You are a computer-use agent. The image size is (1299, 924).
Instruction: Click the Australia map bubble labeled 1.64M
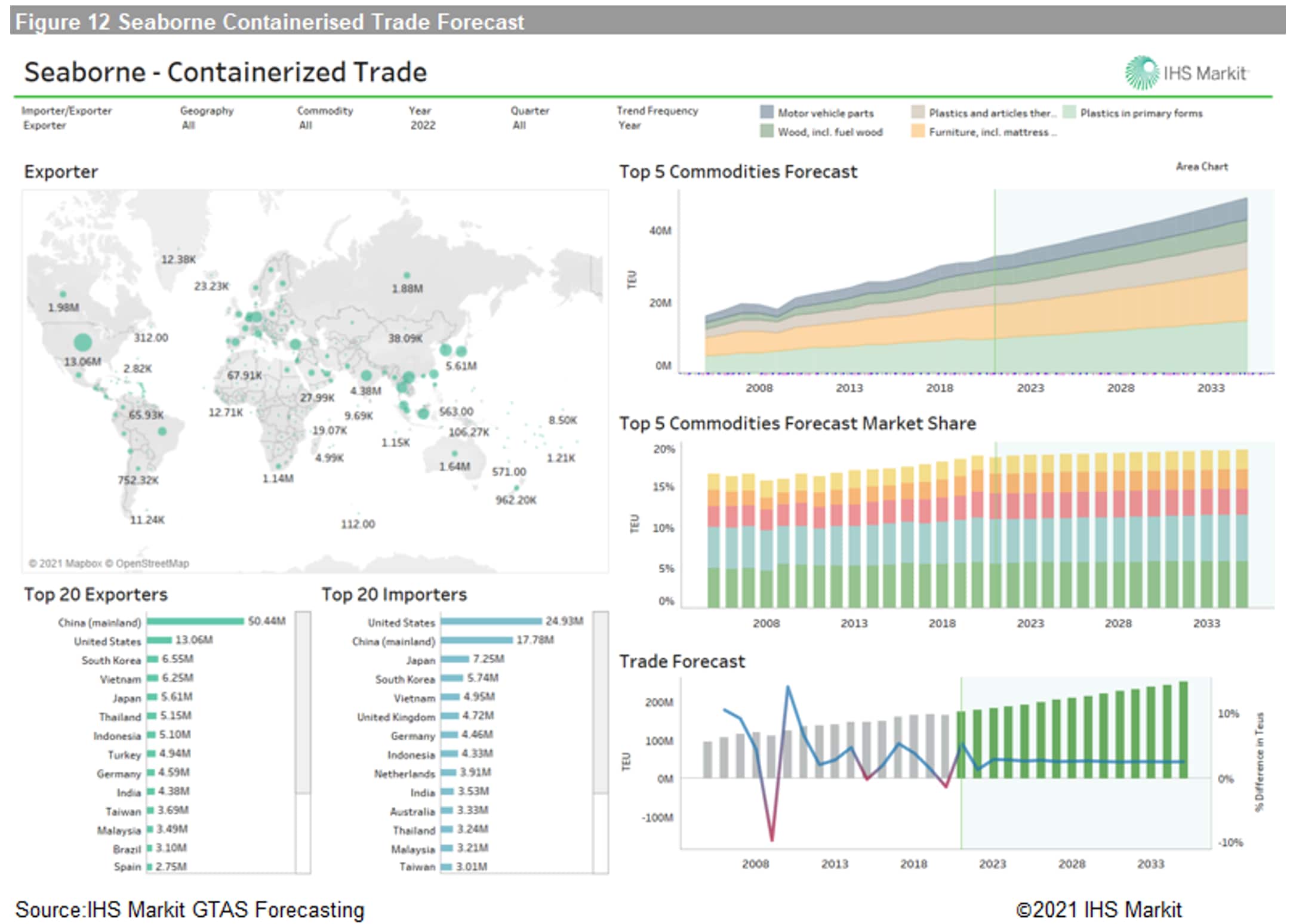pos(454,454)
